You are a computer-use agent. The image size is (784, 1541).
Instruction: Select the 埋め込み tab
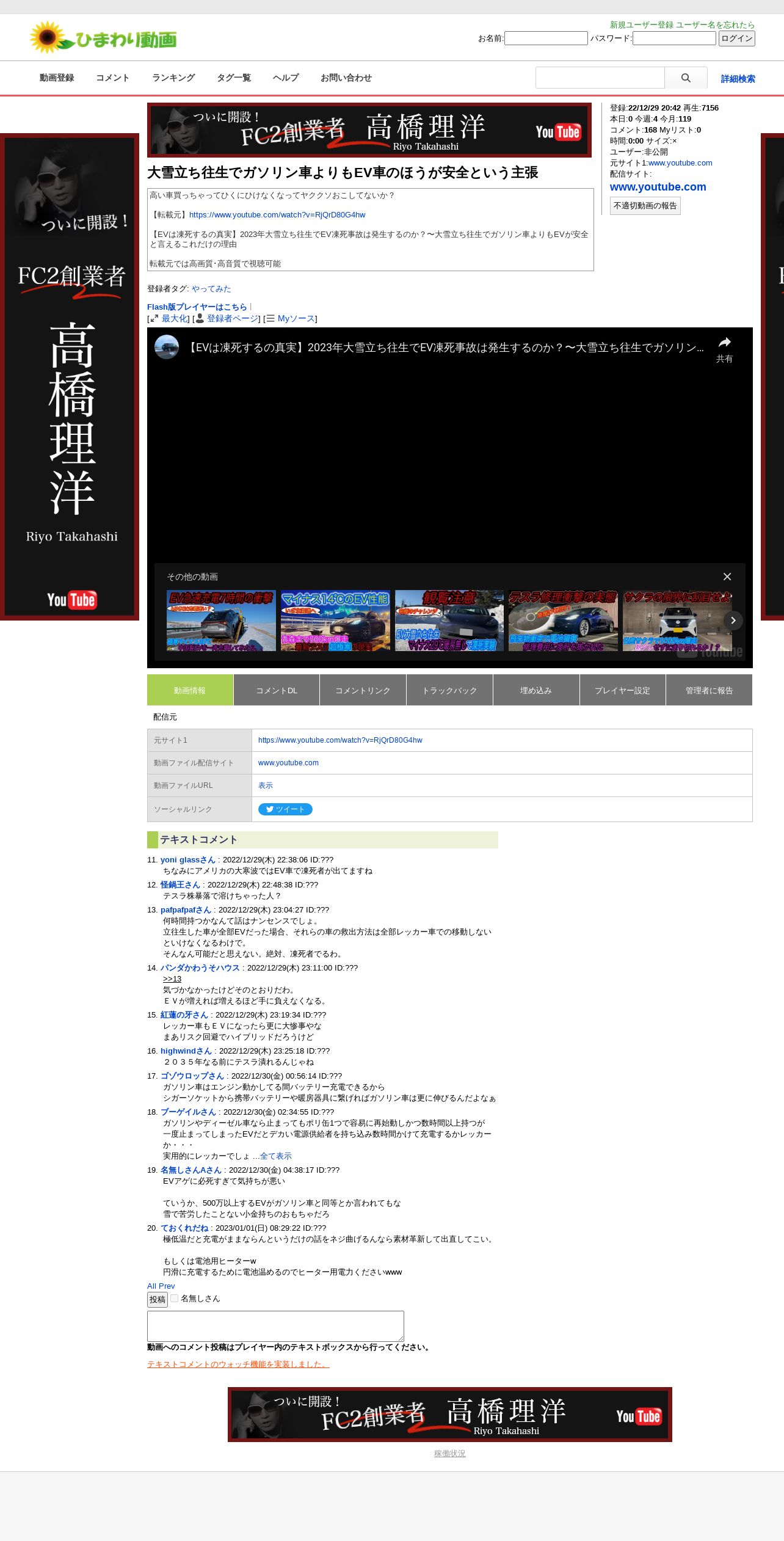(x=536, y=690)
